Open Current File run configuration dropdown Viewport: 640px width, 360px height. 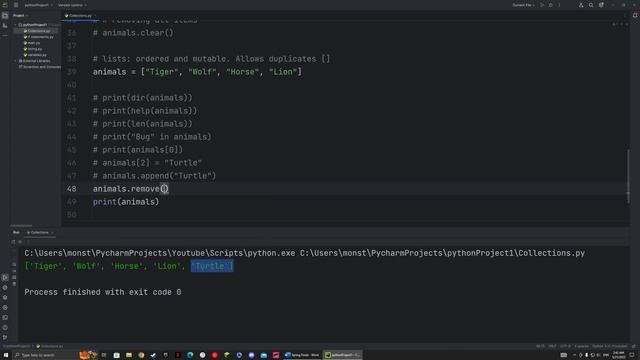pyautogui.click(x=523, y=5)
